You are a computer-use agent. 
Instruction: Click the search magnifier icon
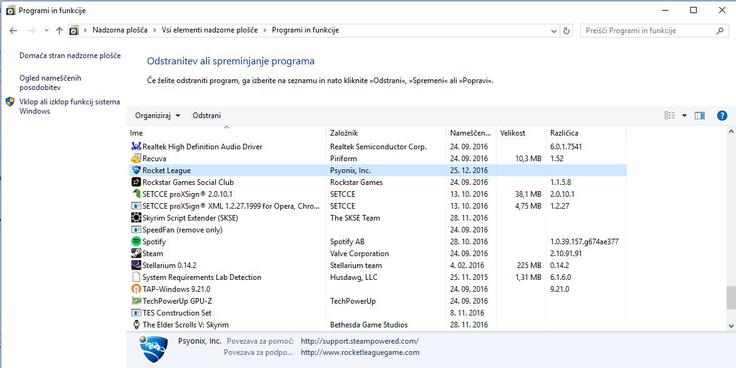[720, 31]
